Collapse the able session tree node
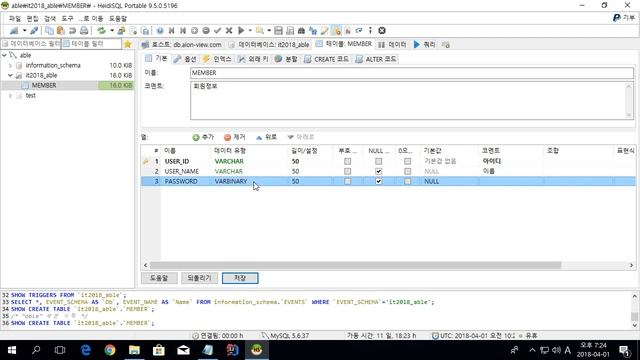Viewport: 640px width, 360px height. 4,55
